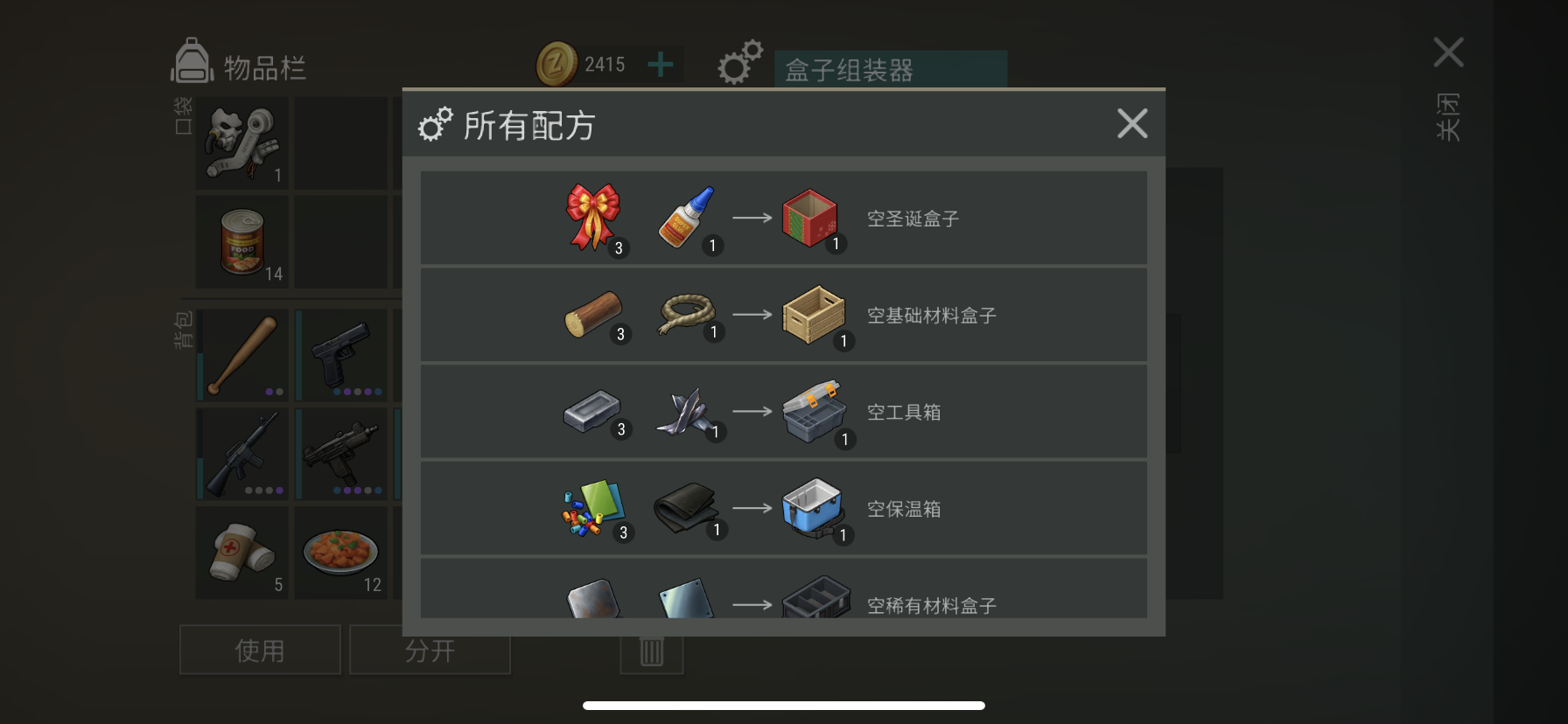Tap the 使用 use button
This screenshot has height=724, width=1568.
click(260, 650)
